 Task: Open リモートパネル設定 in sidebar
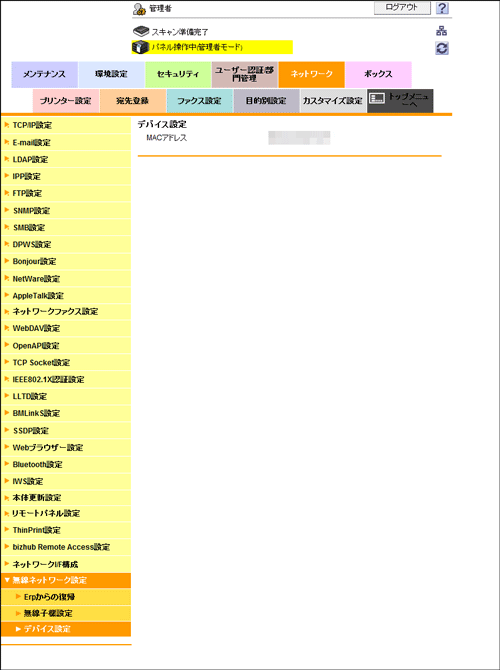(66, 514)
